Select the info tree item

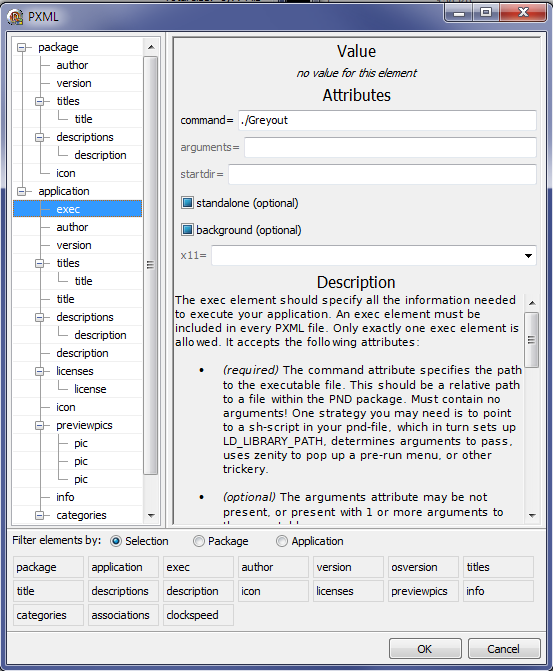coord(65,497)
